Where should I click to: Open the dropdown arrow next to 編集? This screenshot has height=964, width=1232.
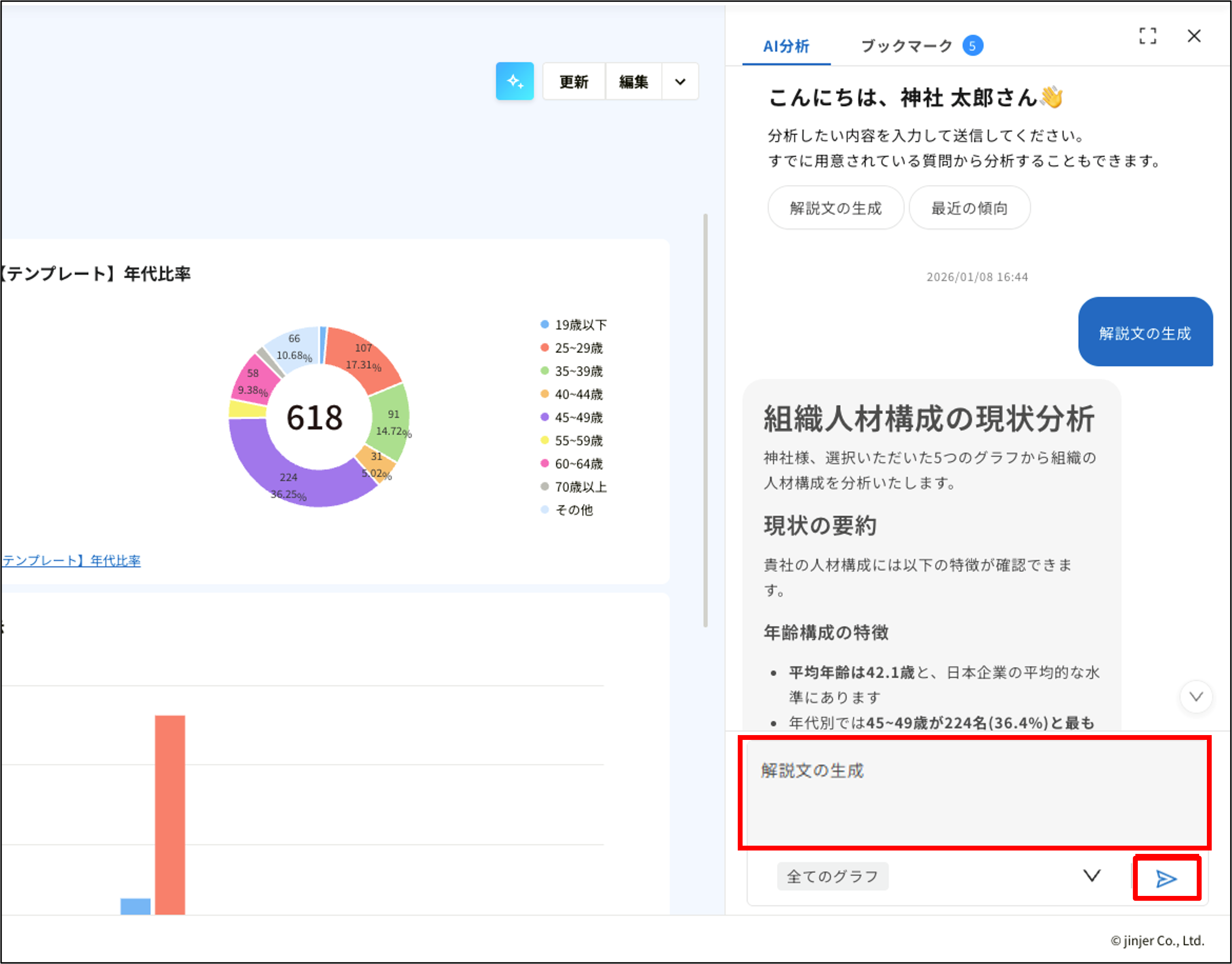pos(680,81)
